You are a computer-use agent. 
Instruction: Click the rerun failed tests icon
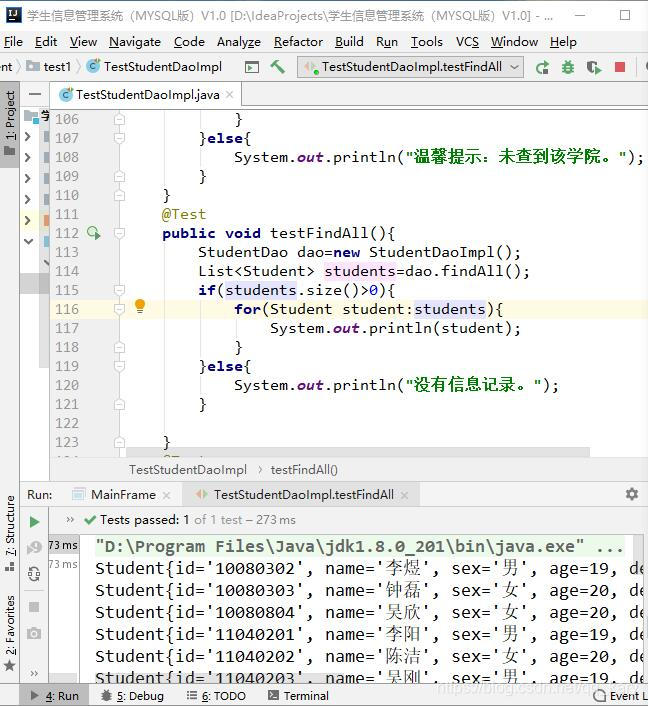point(34,548)
